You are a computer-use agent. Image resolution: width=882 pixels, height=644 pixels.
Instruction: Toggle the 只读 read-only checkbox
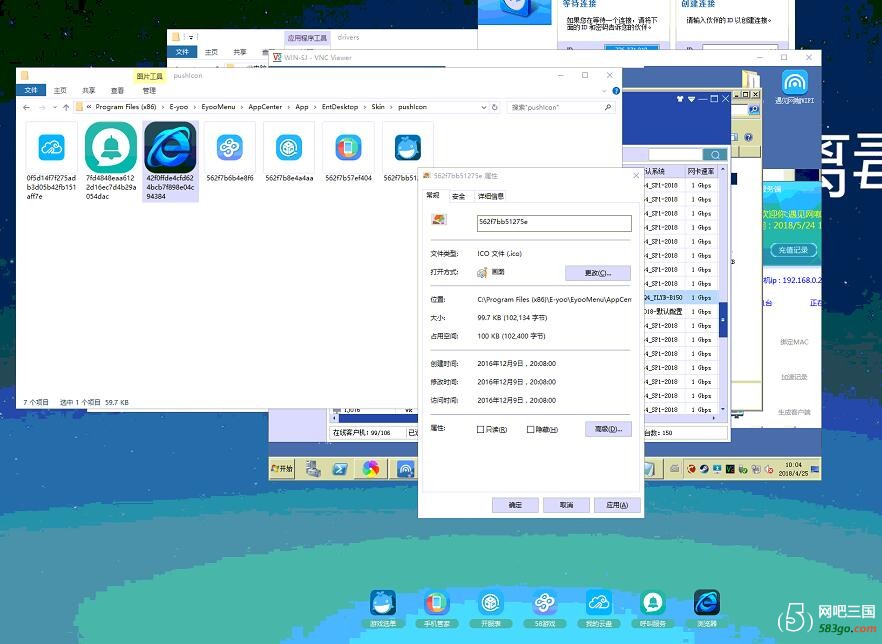coord(480,430)
